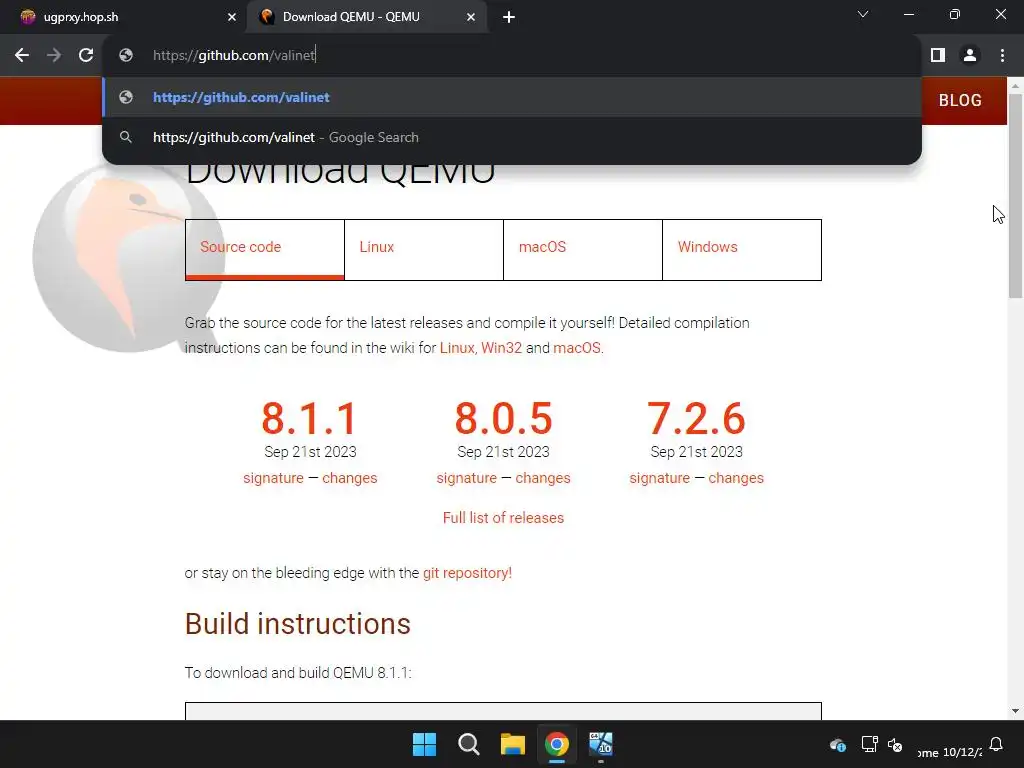This screenshot has width=1024, height=768.
Task: Click the page scrollbar thumb
Action: coord(1015,196)
